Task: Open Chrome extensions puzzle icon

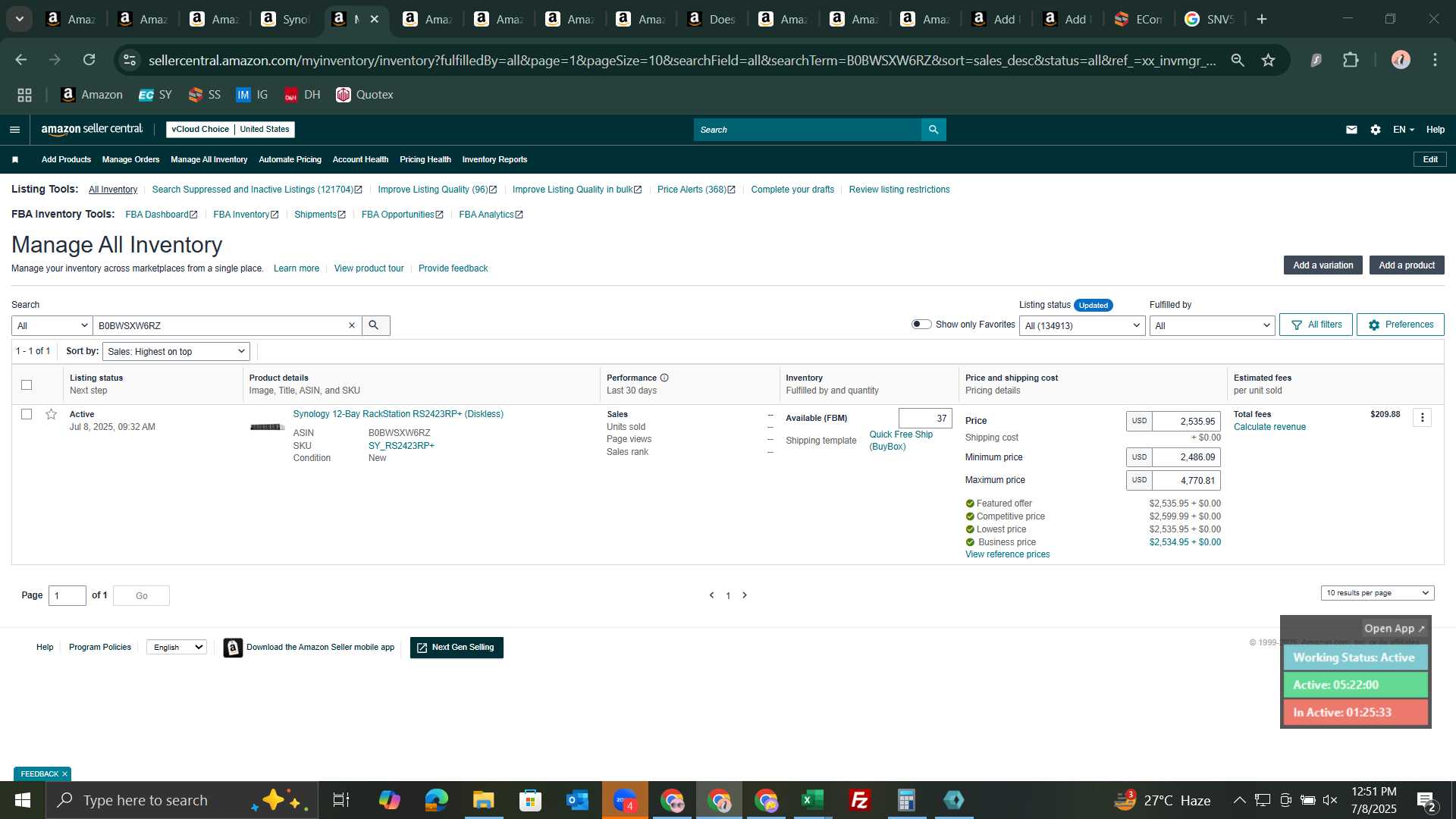Action: coord(1351,60)
